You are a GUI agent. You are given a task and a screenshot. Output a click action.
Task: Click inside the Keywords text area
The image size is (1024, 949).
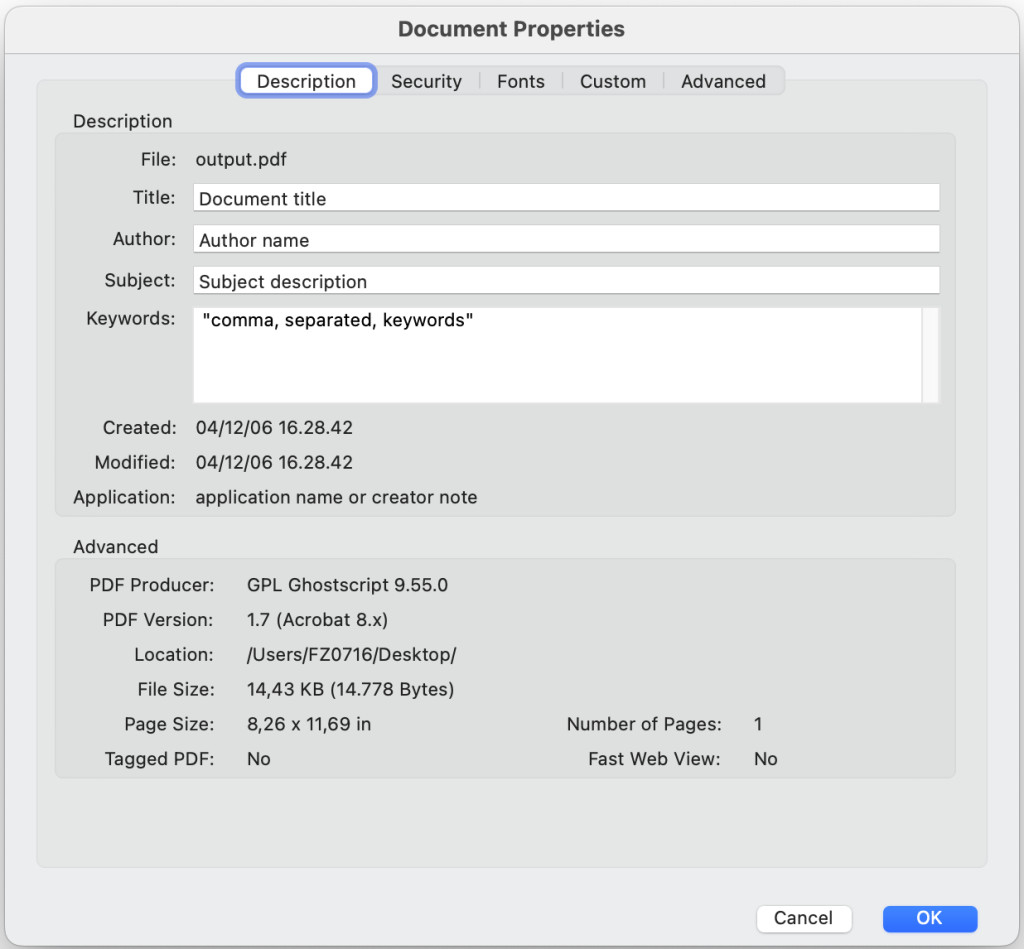click(x=557, y=355)
